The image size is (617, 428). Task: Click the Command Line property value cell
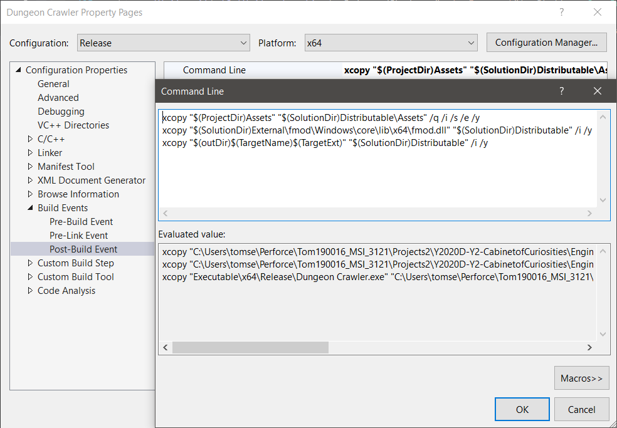[x=475, y=70]
